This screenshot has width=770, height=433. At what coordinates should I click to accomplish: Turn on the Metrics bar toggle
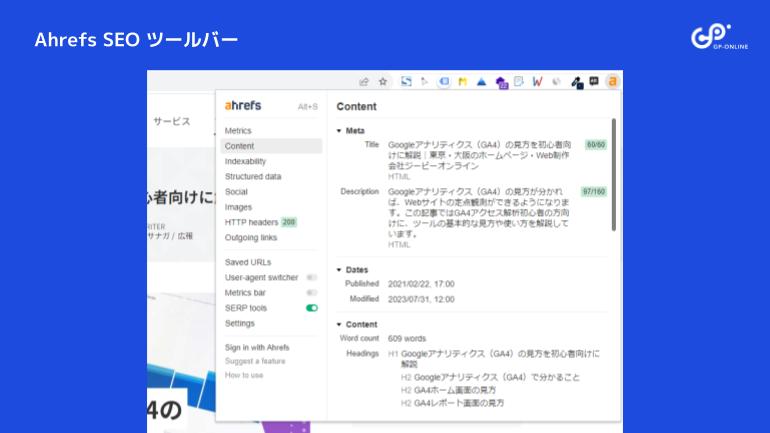[x=311, y=292]
